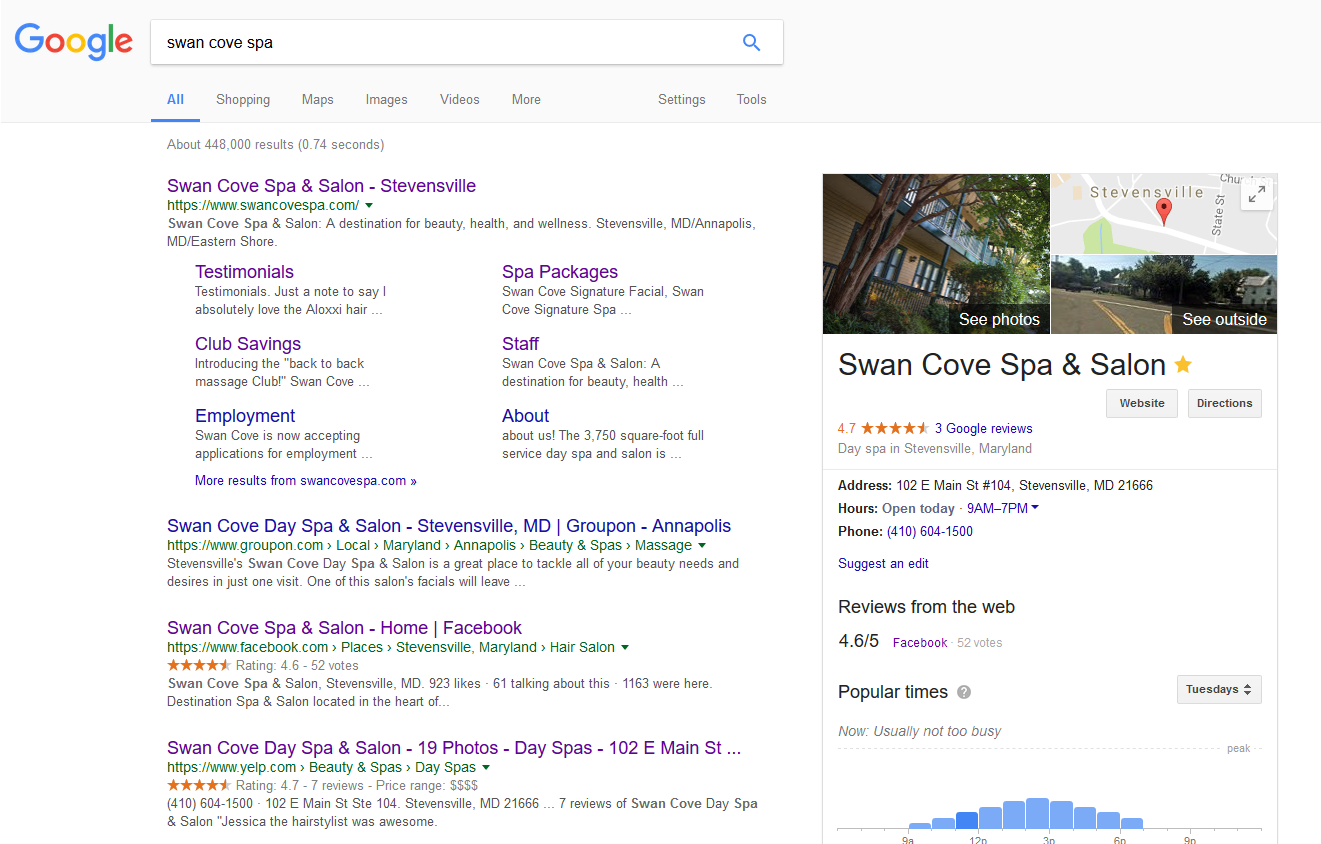Expand the map with the arrows icon
This screenshot has width=1321, height=844.
(1257, 194)
